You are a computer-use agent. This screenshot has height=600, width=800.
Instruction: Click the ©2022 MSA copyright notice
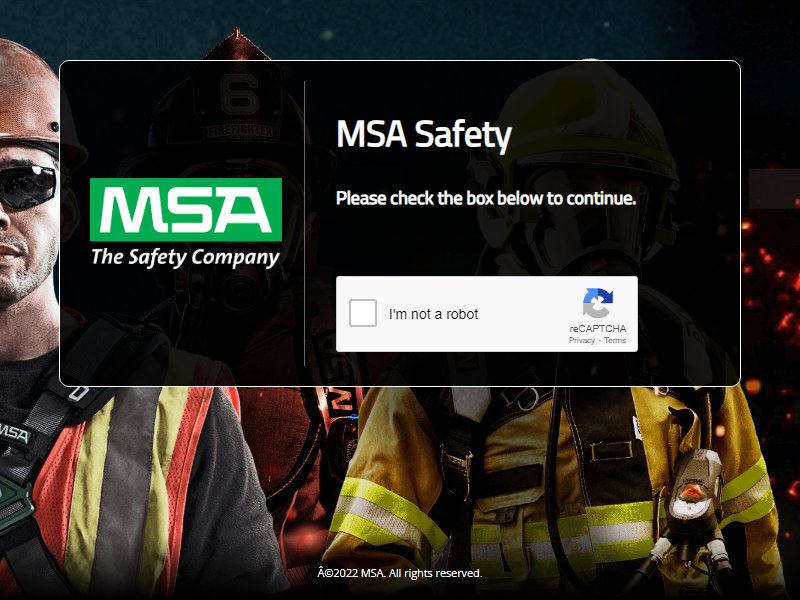(399, 573)
